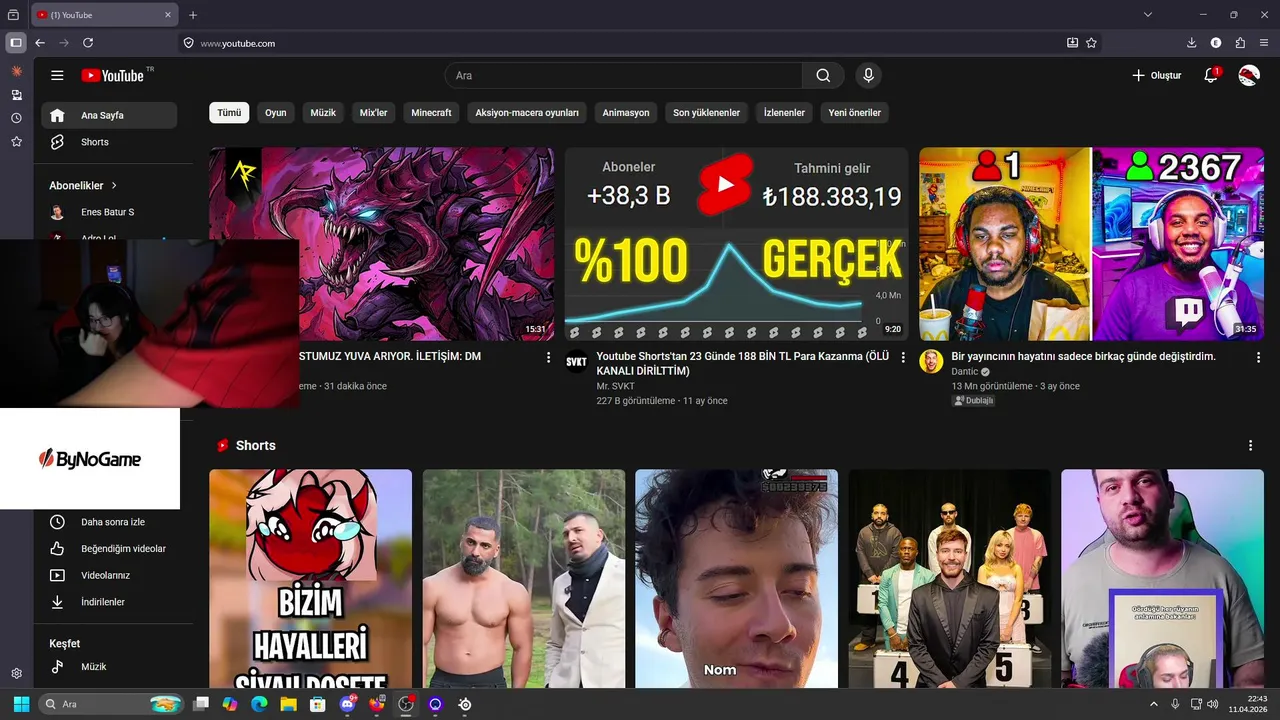This screenshot has height=720, width=1280.
Task: Open Shorts shelf three-dot menu
Action: [1250, 445]
